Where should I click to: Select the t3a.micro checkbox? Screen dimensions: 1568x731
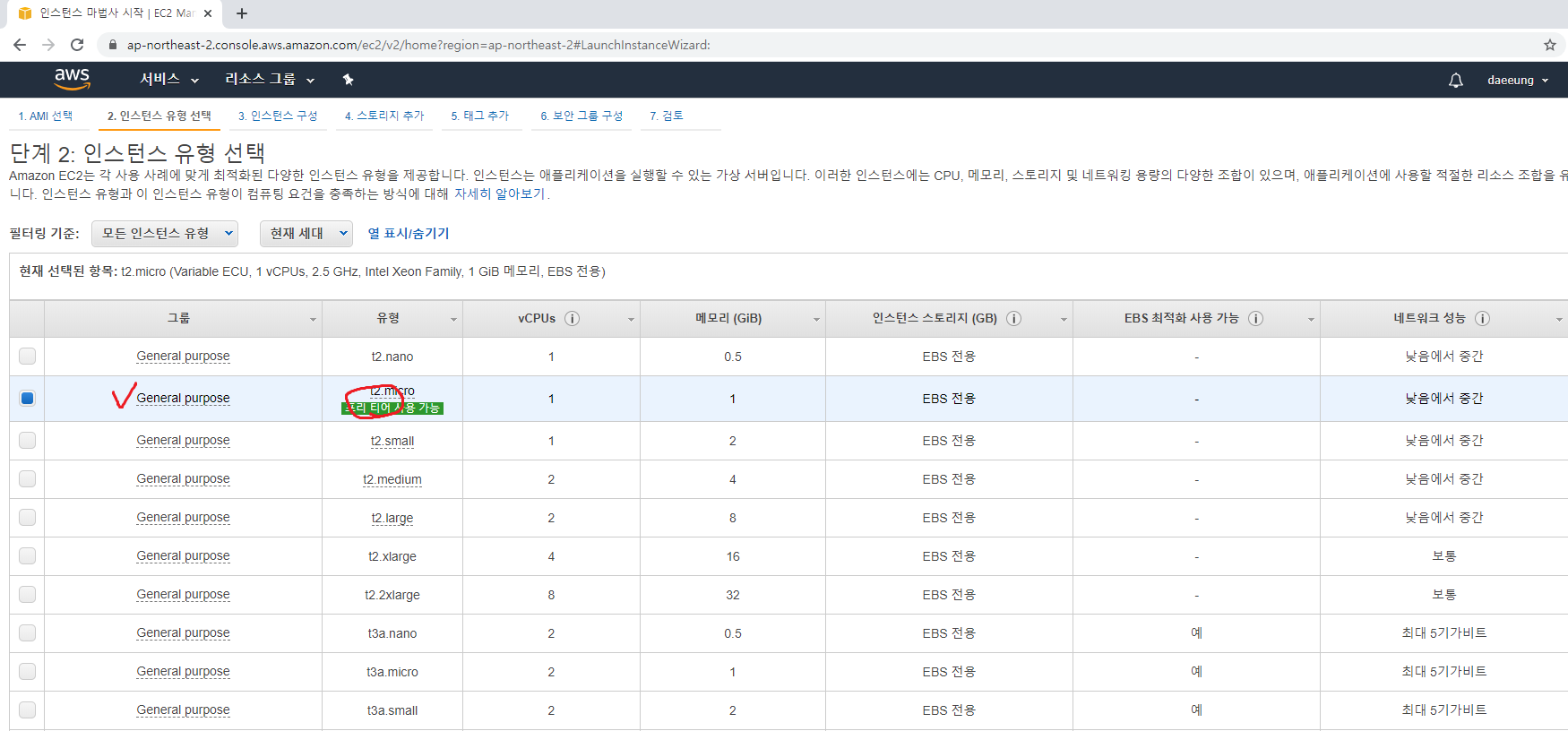[x=27, y=671]
